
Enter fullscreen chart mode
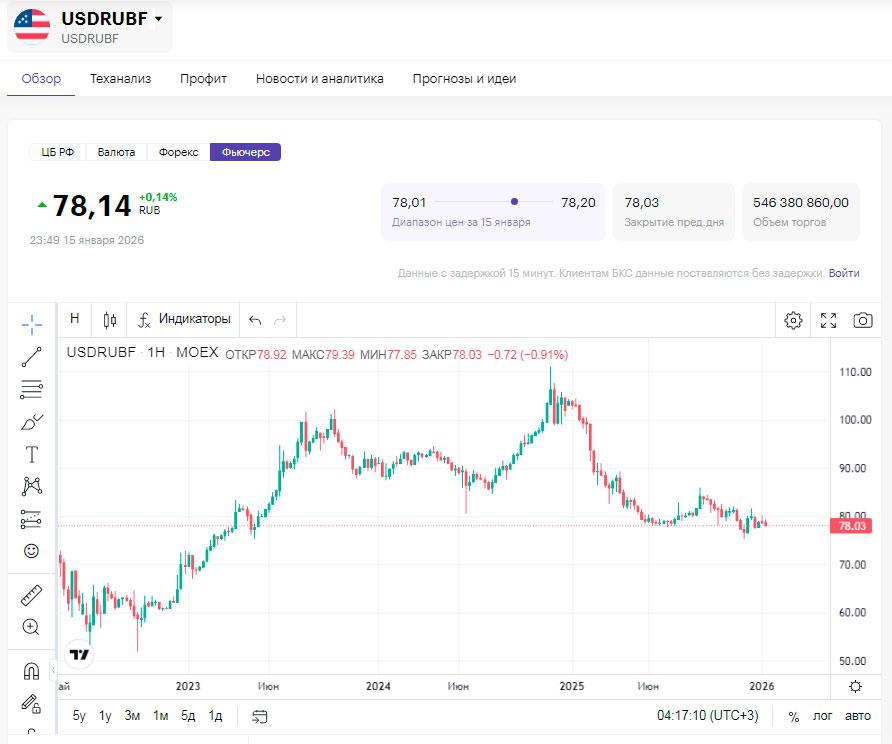[828, 320]
